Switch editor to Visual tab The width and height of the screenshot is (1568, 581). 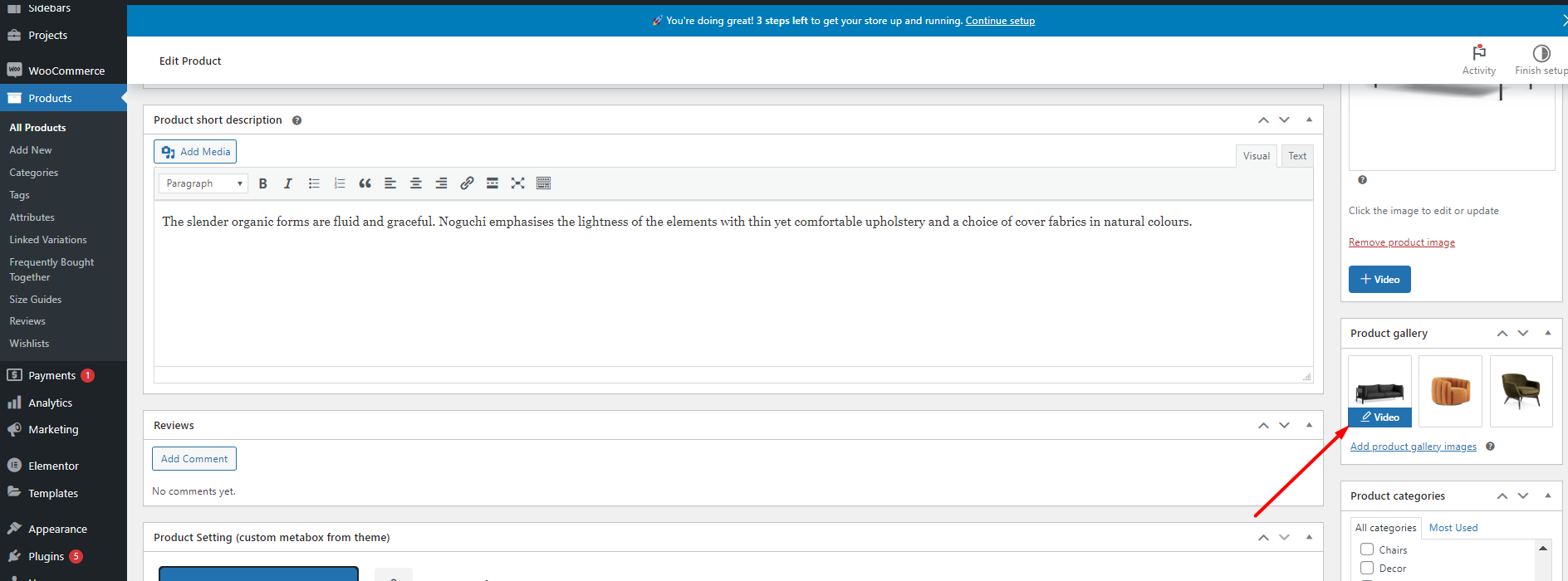pyautogui.click(x=1256, y=156)
